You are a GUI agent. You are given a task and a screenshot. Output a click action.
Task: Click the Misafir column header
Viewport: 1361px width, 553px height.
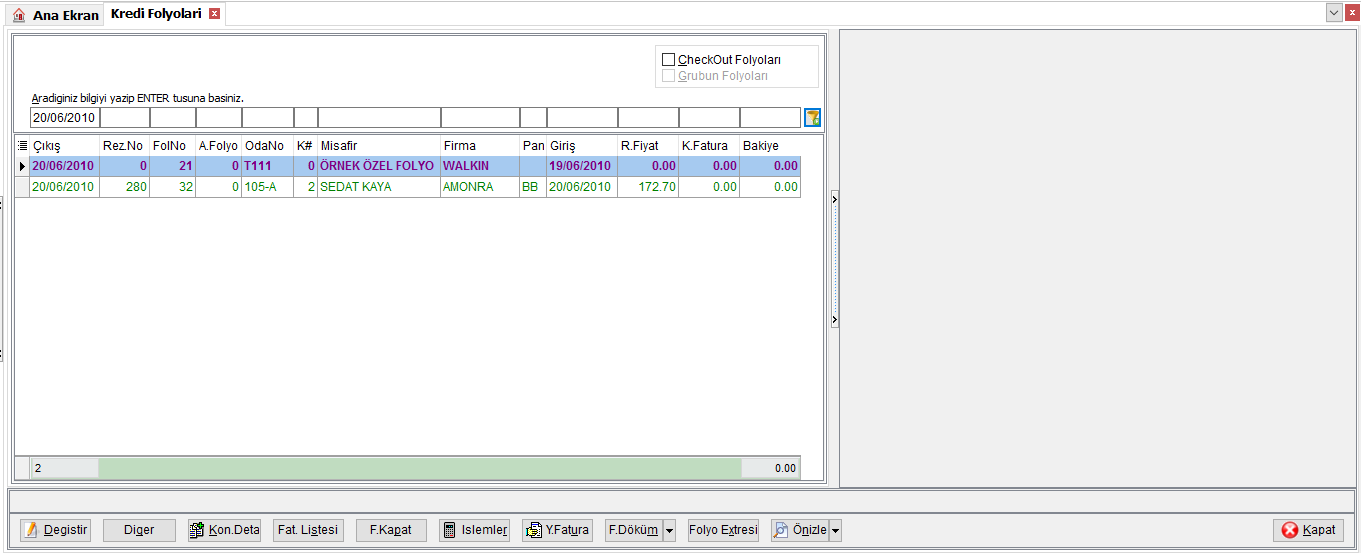[379, 146]
